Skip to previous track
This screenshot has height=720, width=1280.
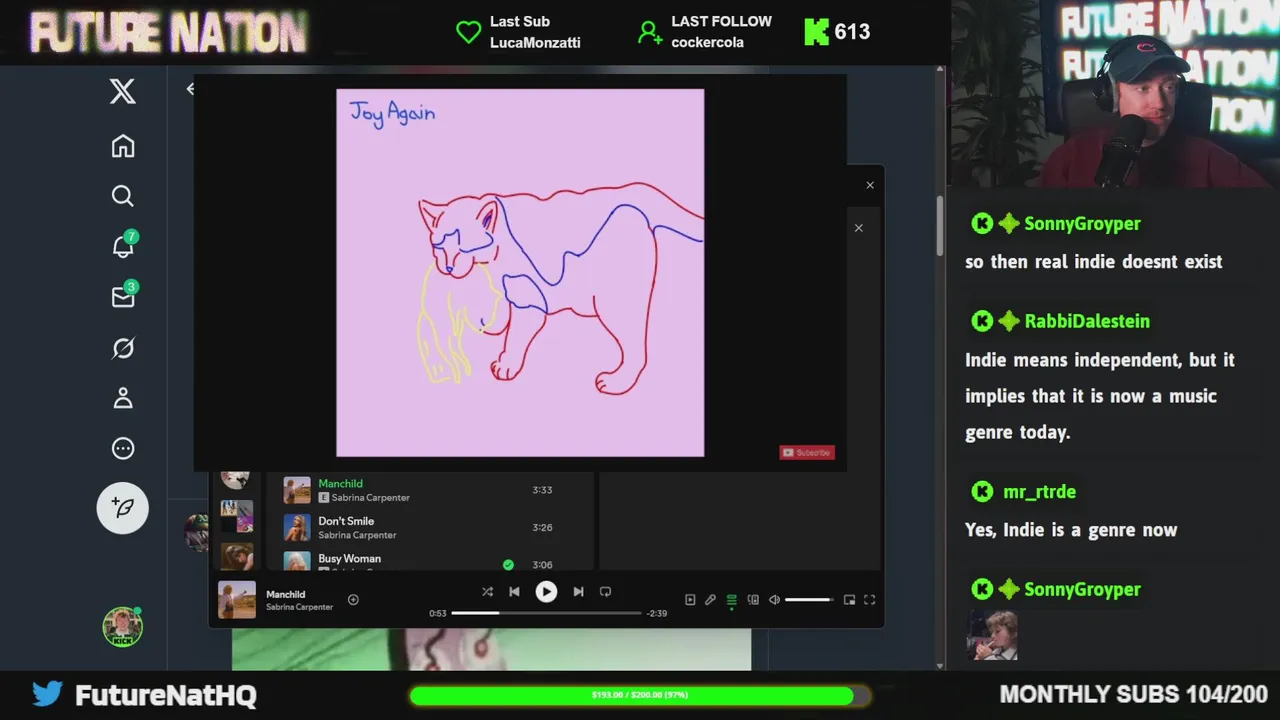click(514, 592)
